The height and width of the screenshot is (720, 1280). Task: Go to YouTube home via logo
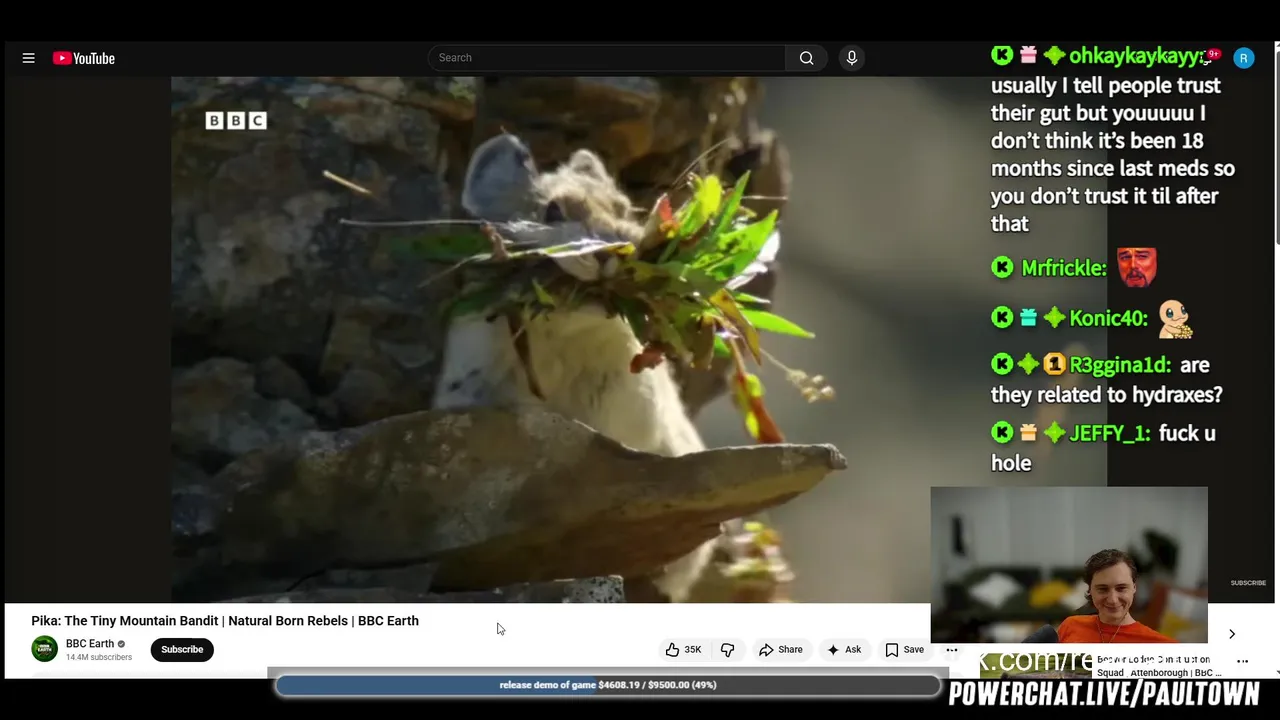(x=84, y=58)
